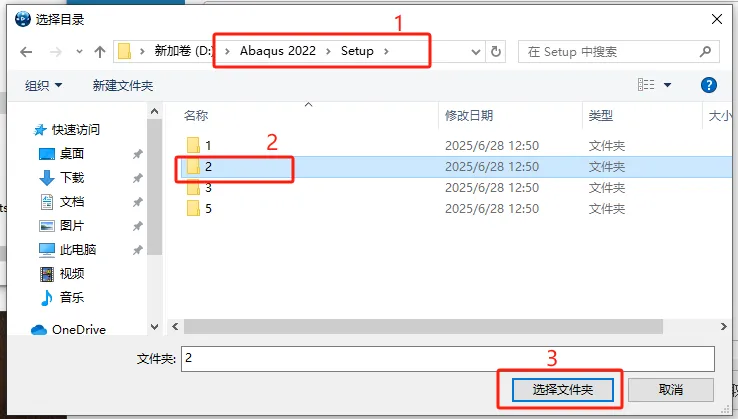Click the 选择文件夹 button

562,390
